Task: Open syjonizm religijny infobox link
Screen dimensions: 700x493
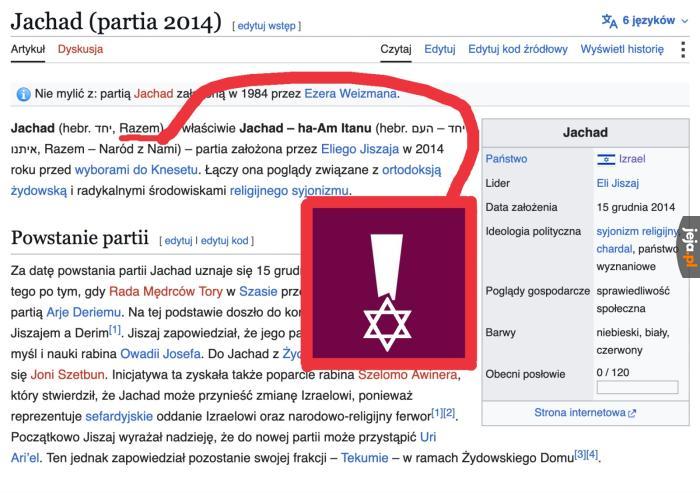Action: coord(637,231)
